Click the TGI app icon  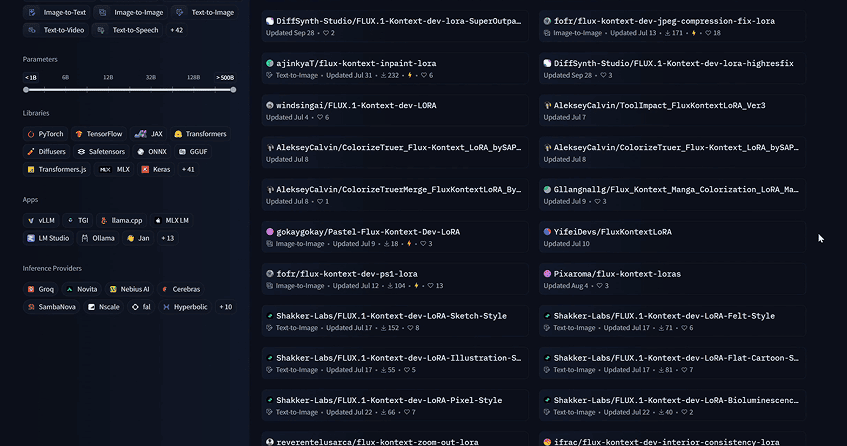pyautogui.click(x=70, y=220)
